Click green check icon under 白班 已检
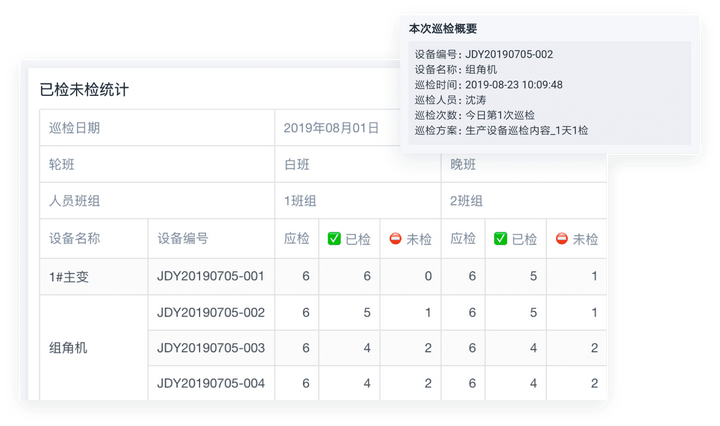The height and width of the screenshot is (426, 720). click(x=334, y=239)
